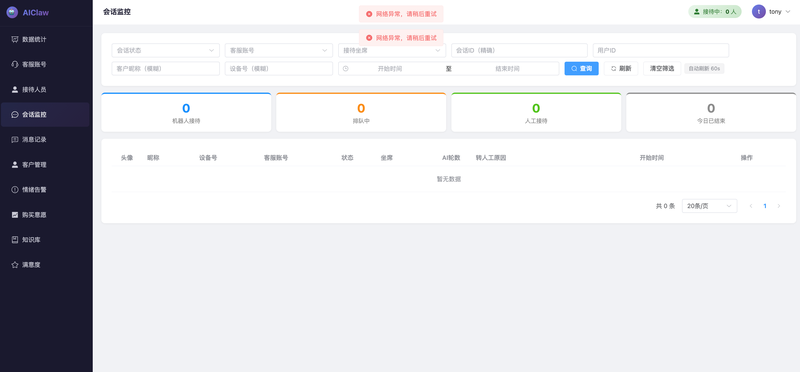Click the 知识库 book icon
The image size is (800, 372).
click(x=15, y=240)
